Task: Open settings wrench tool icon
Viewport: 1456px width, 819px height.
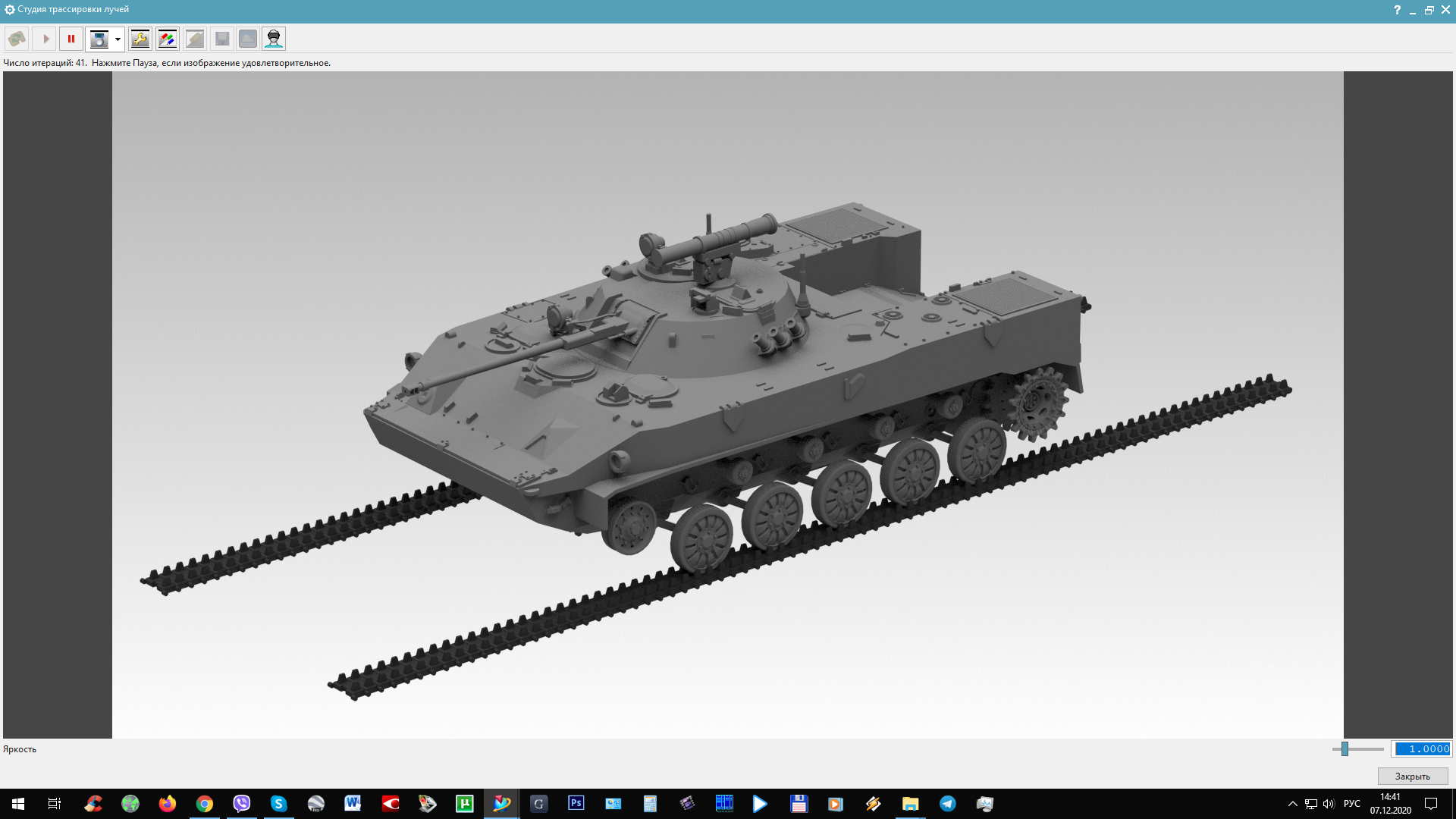Action: tap(140, 39)
